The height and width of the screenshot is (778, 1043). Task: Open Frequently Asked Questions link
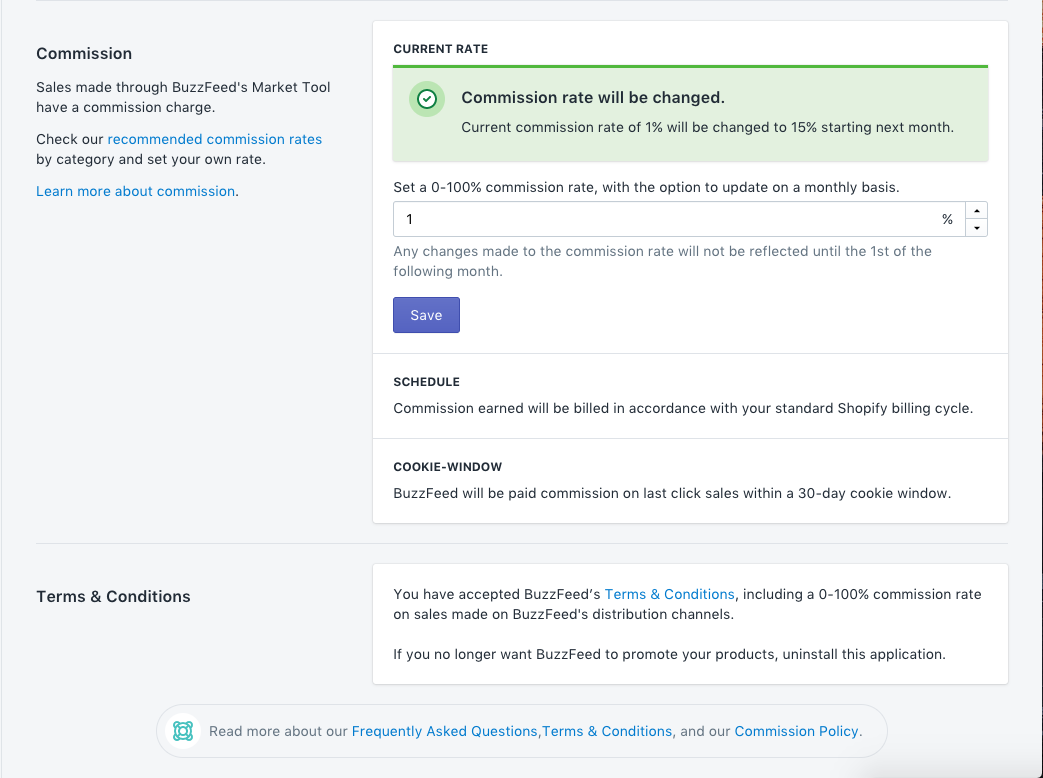tap(444, 731)
